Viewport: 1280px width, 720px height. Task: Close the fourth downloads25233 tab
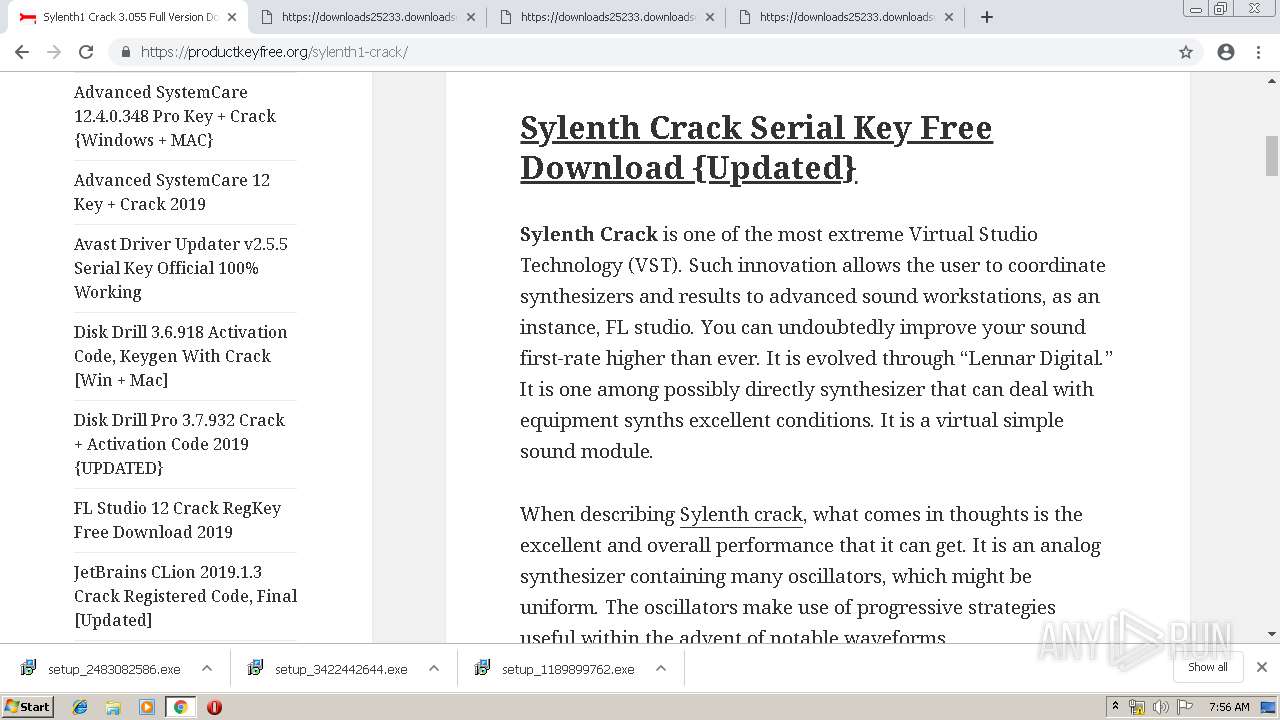[949, 17]
